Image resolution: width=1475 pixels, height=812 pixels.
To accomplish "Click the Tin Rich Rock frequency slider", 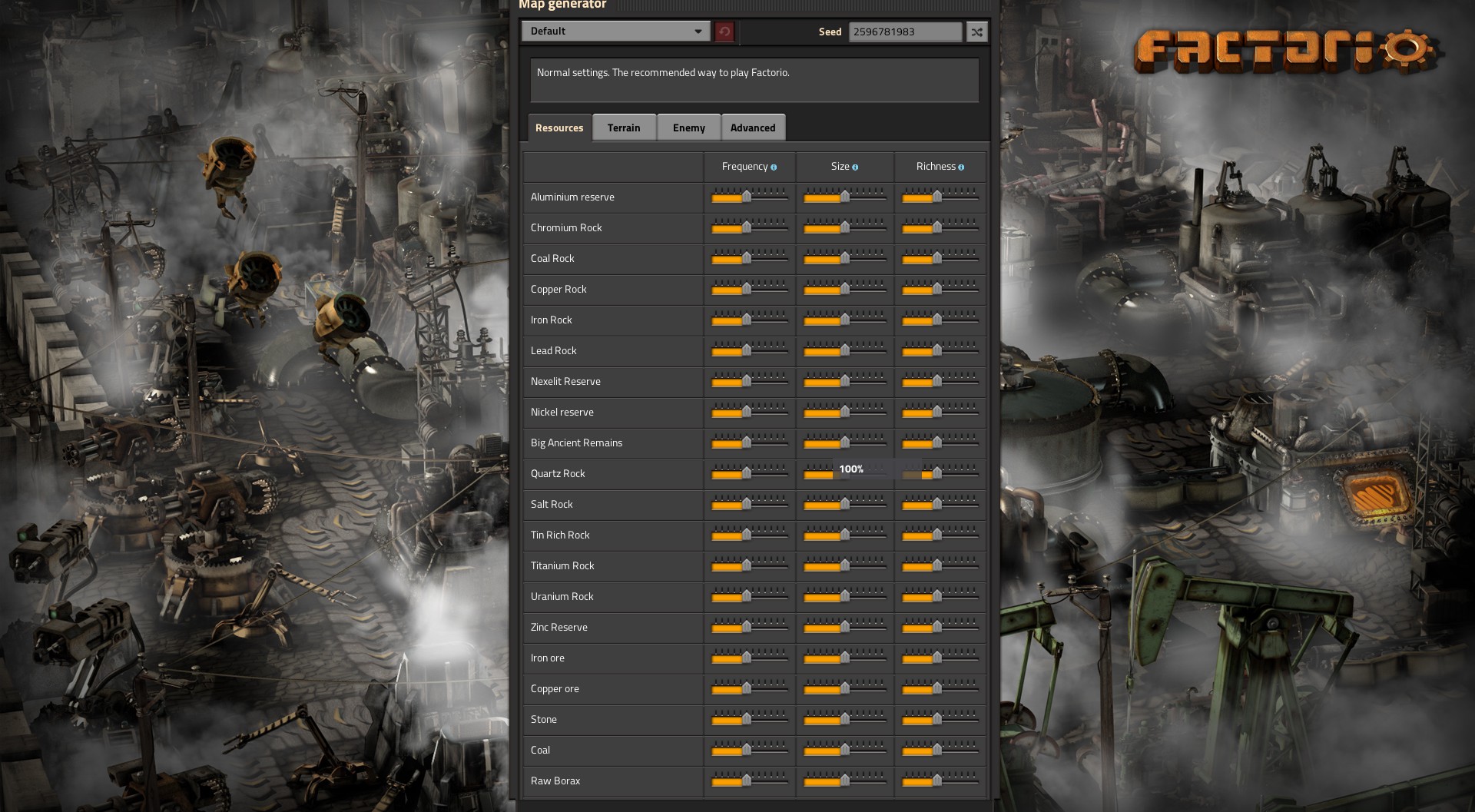I will [750, 535].
